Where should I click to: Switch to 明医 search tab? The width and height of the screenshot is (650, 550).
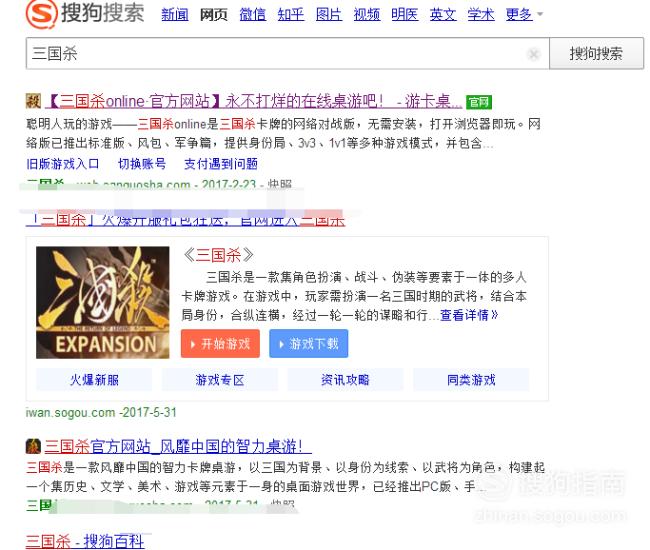(x=405, y=15)
